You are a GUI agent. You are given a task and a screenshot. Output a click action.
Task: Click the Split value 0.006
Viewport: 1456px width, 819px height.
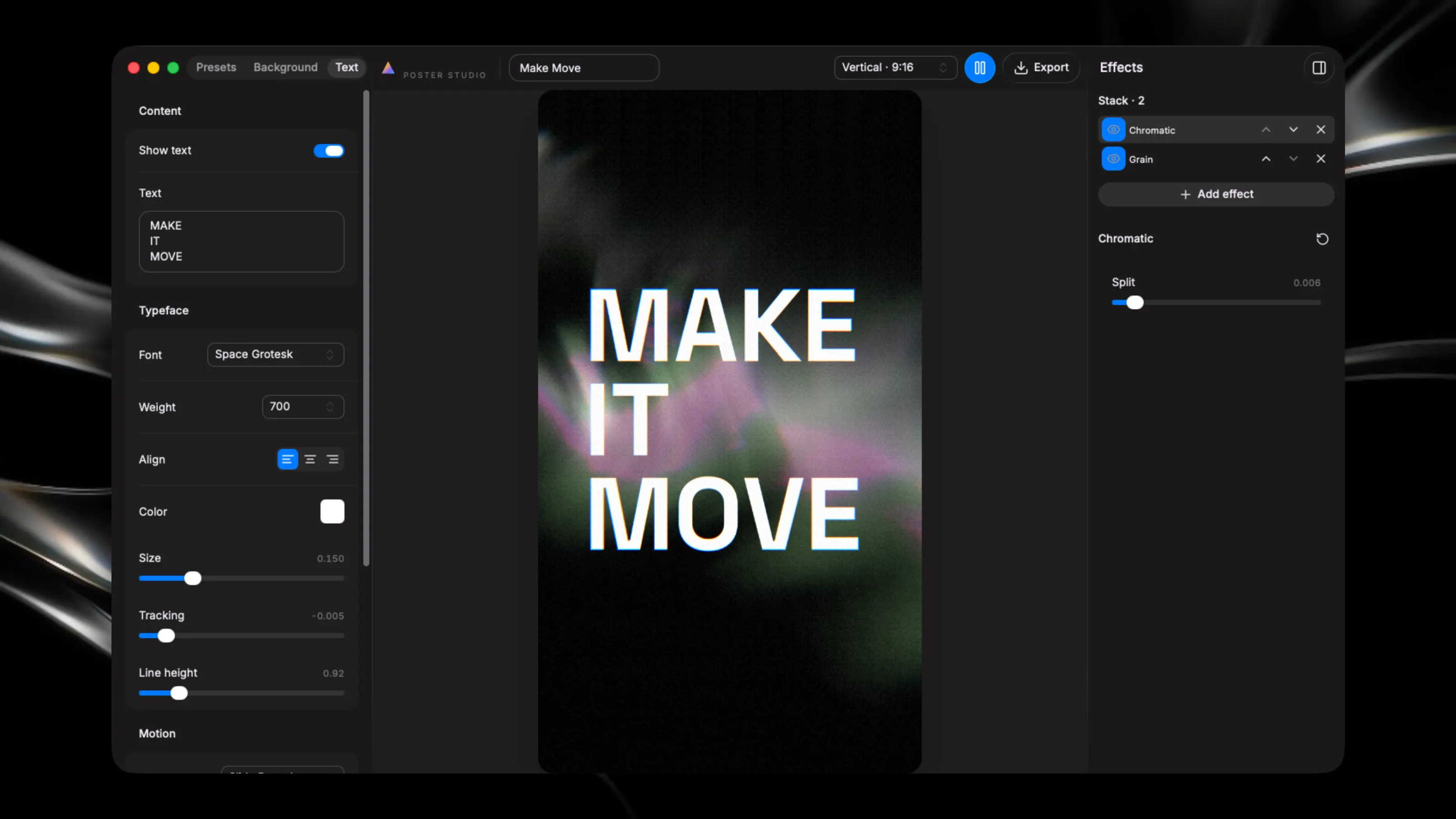1307,283
